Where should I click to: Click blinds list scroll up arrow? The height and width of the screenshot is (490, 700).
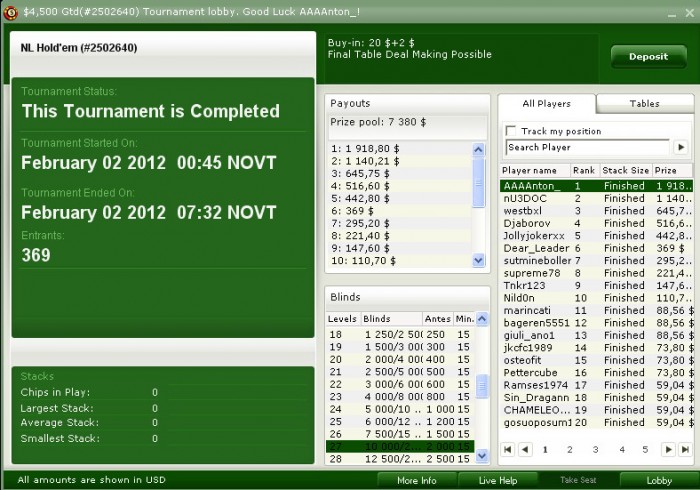(x=482, y=319)
